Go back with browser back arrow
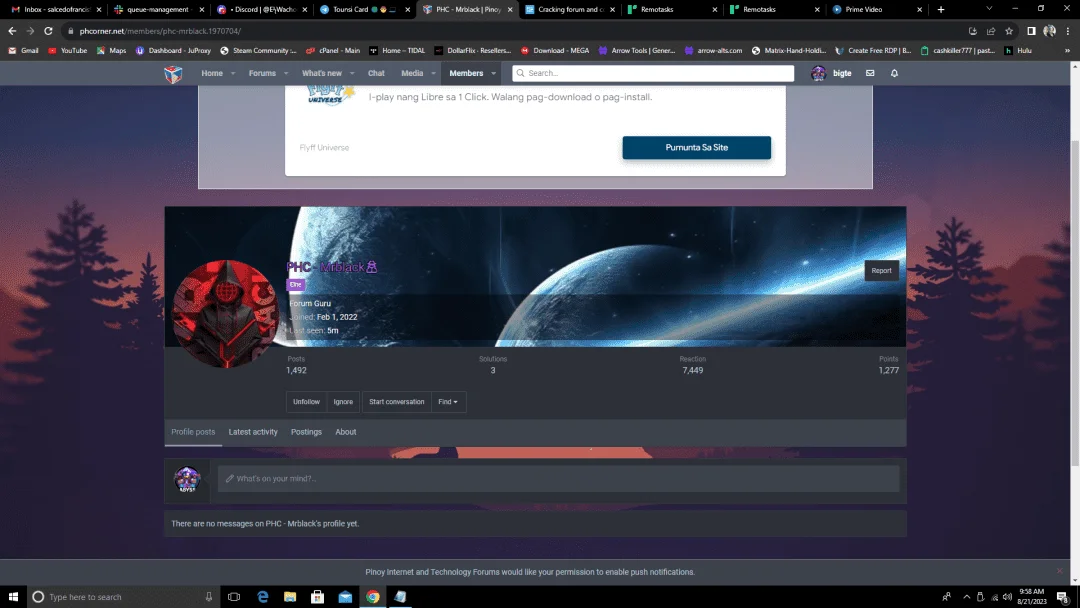Viewport: 1080px width, 608px height. 12,31
